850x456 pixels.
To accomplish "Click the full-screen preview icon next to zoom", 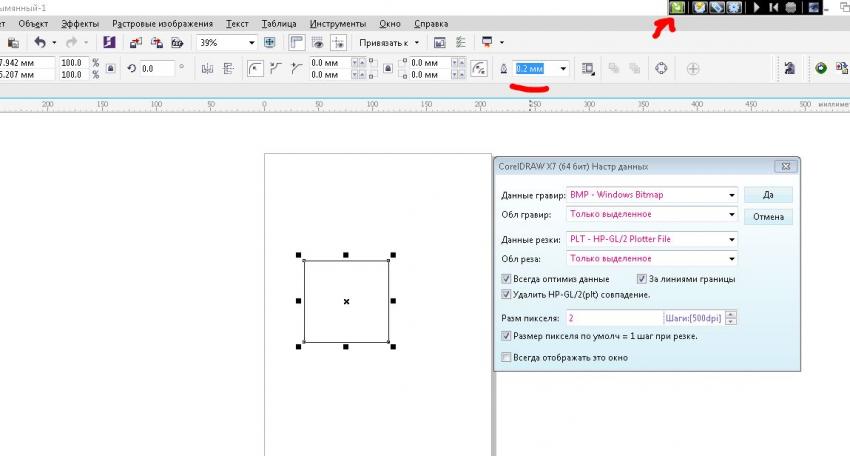I will (269, 43).
